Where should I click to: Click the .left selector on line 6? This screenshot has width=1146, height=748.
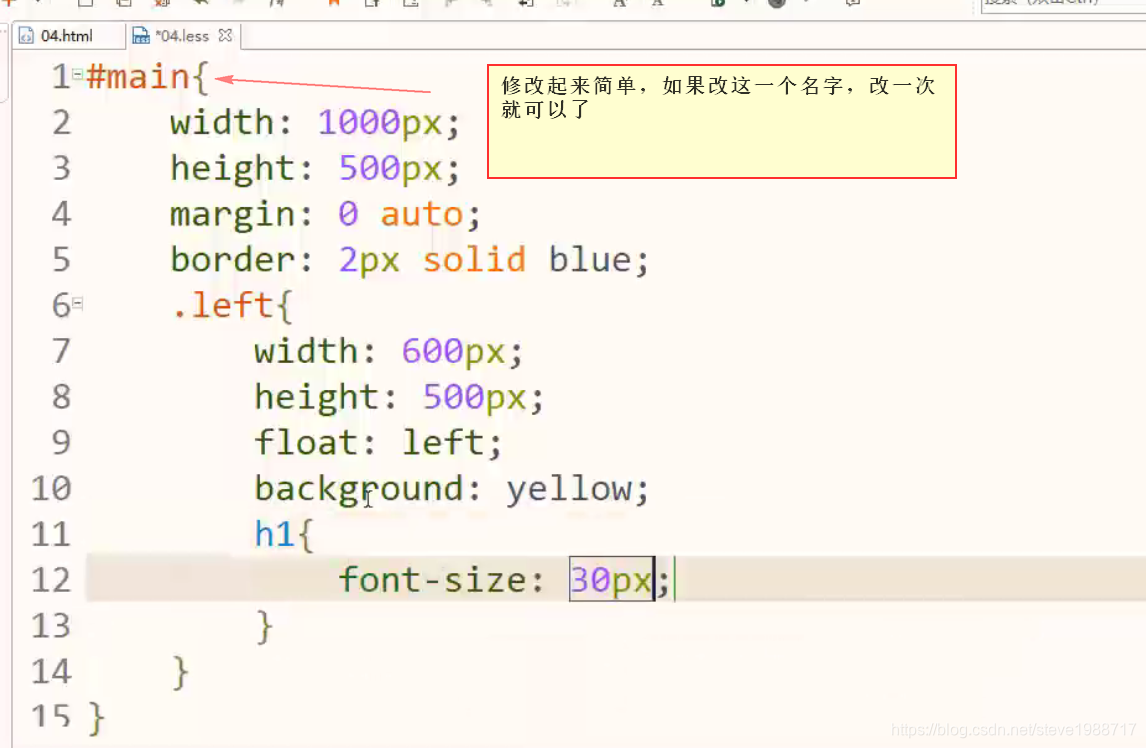point(222,306)
